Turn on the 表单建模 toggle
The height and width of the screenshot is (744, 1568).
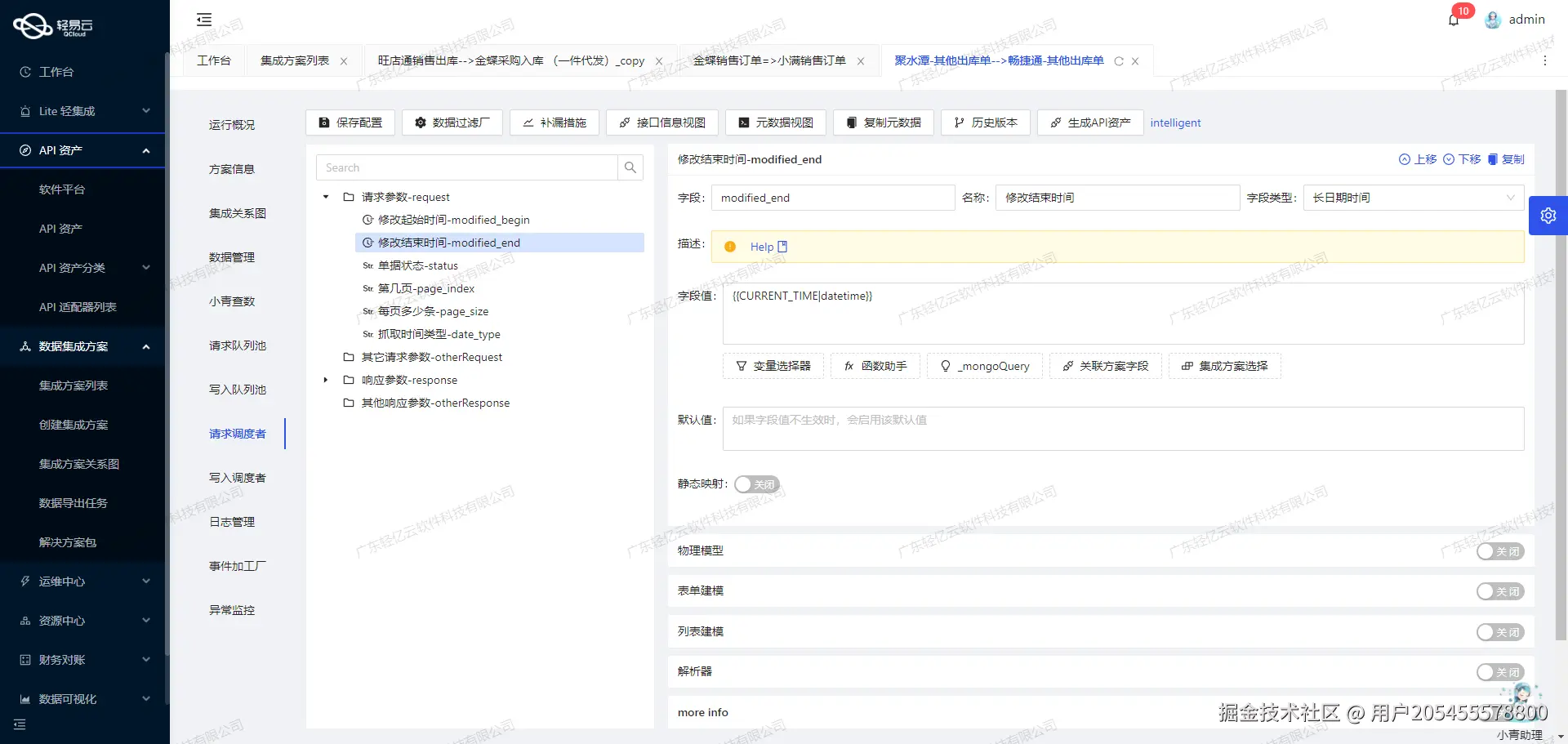click(1499, 590)
